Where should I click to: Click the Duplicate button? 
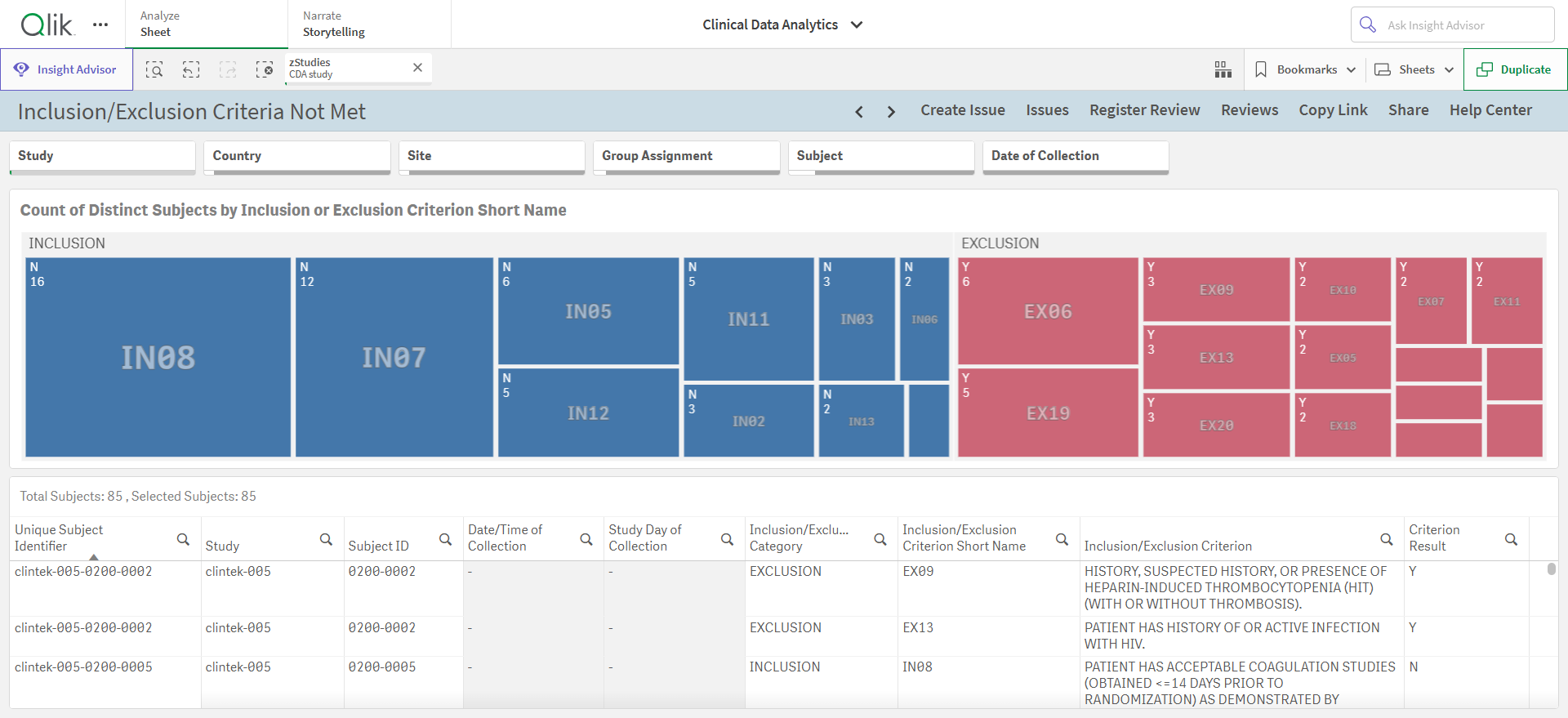tap(1515, 69)
